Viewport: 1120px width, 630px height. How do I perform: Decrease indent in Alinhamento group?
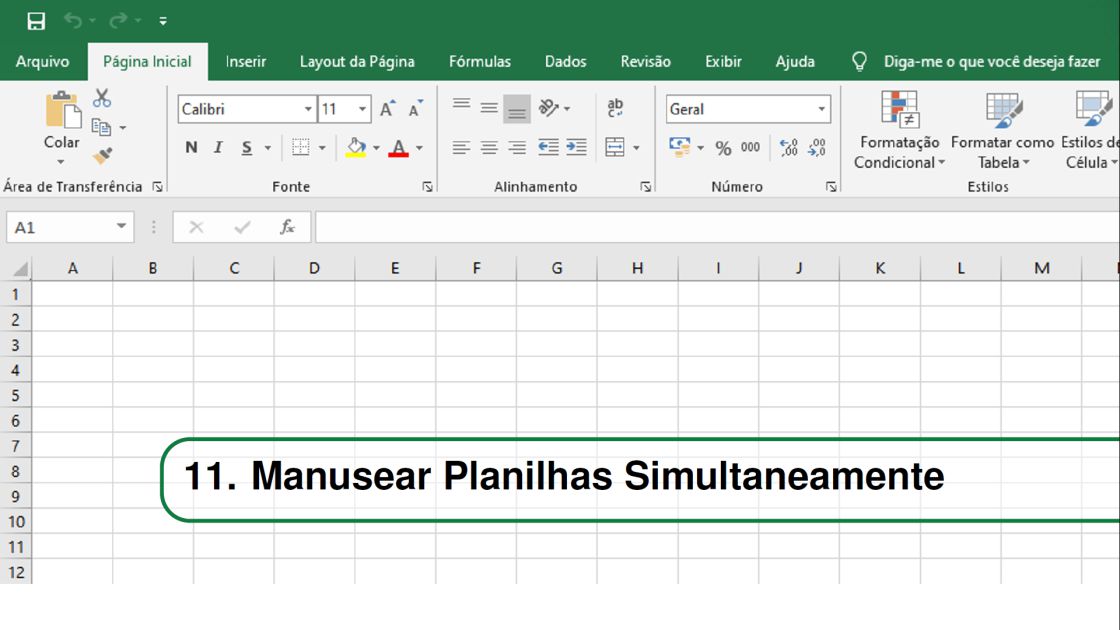[548, 147]
